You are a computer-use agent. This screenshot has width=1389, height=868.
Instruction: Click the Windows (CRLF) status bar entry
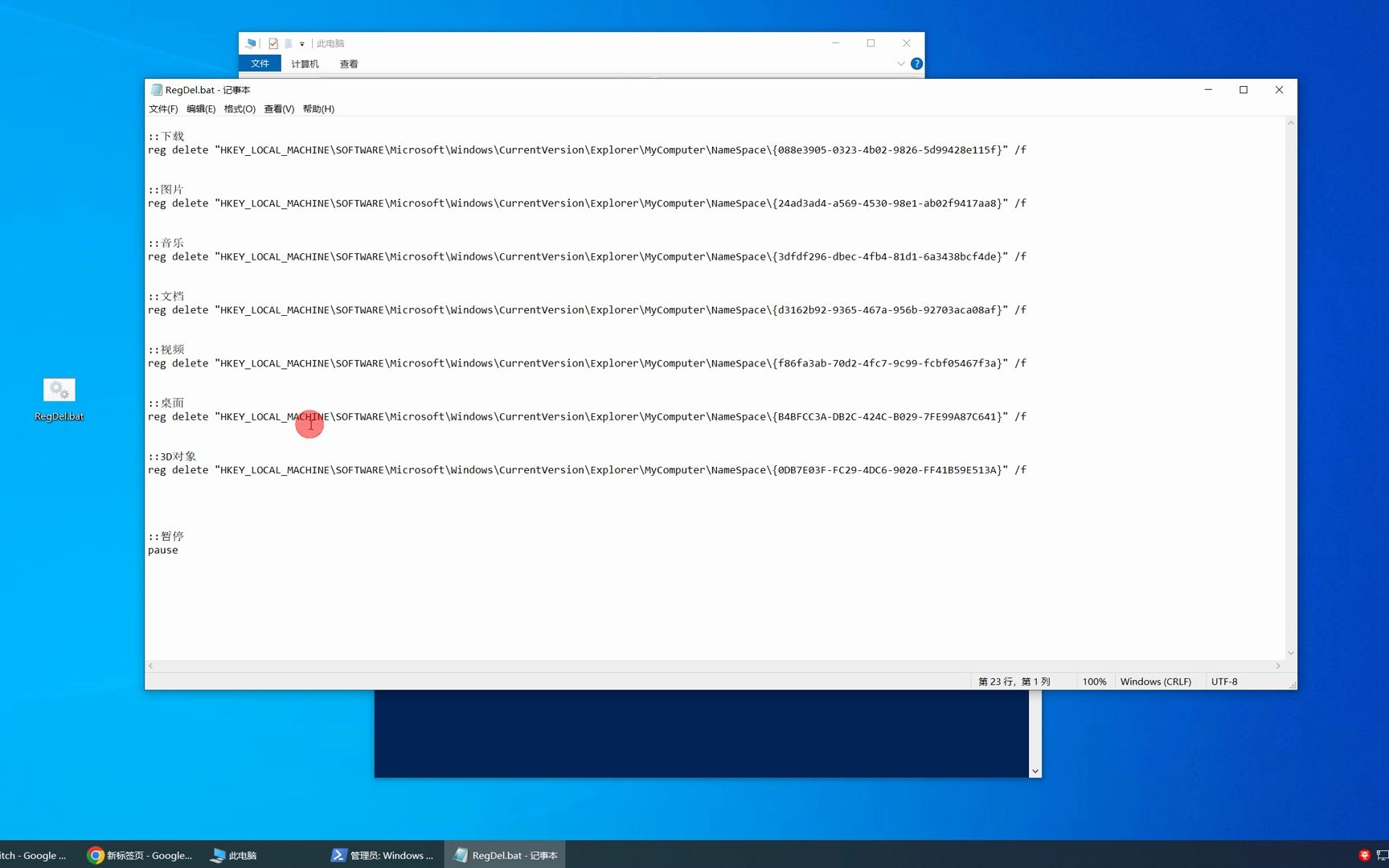pyautogui.click(x=1156, y=682)
